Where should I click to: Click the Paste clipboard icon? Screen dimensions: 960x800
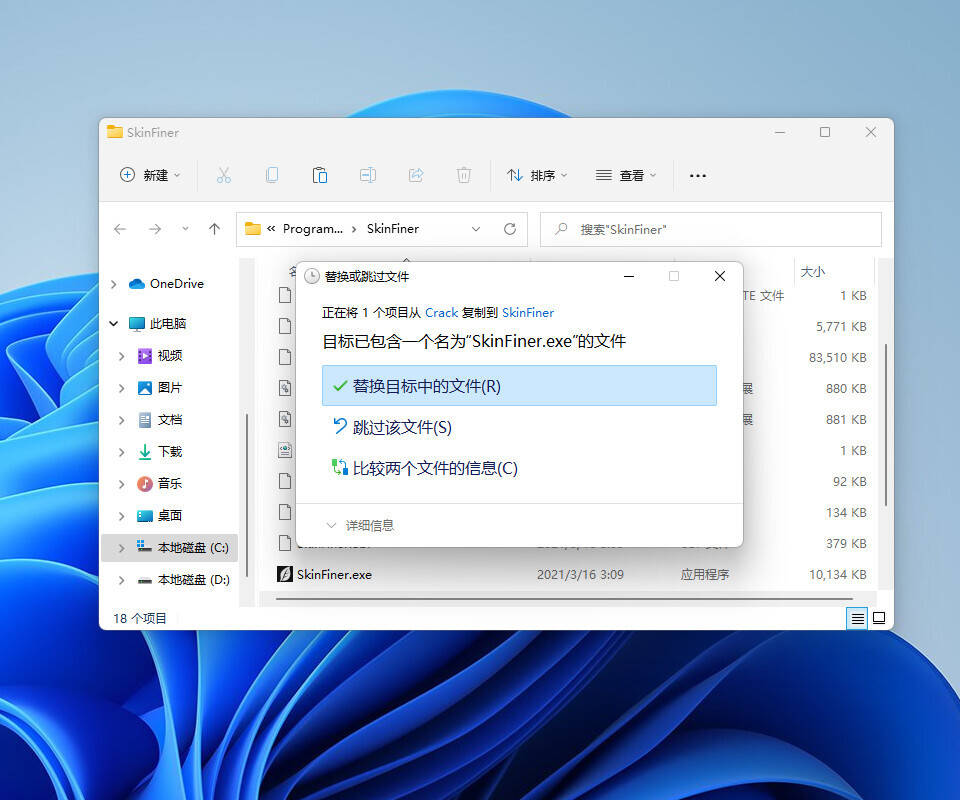point(320,175)
